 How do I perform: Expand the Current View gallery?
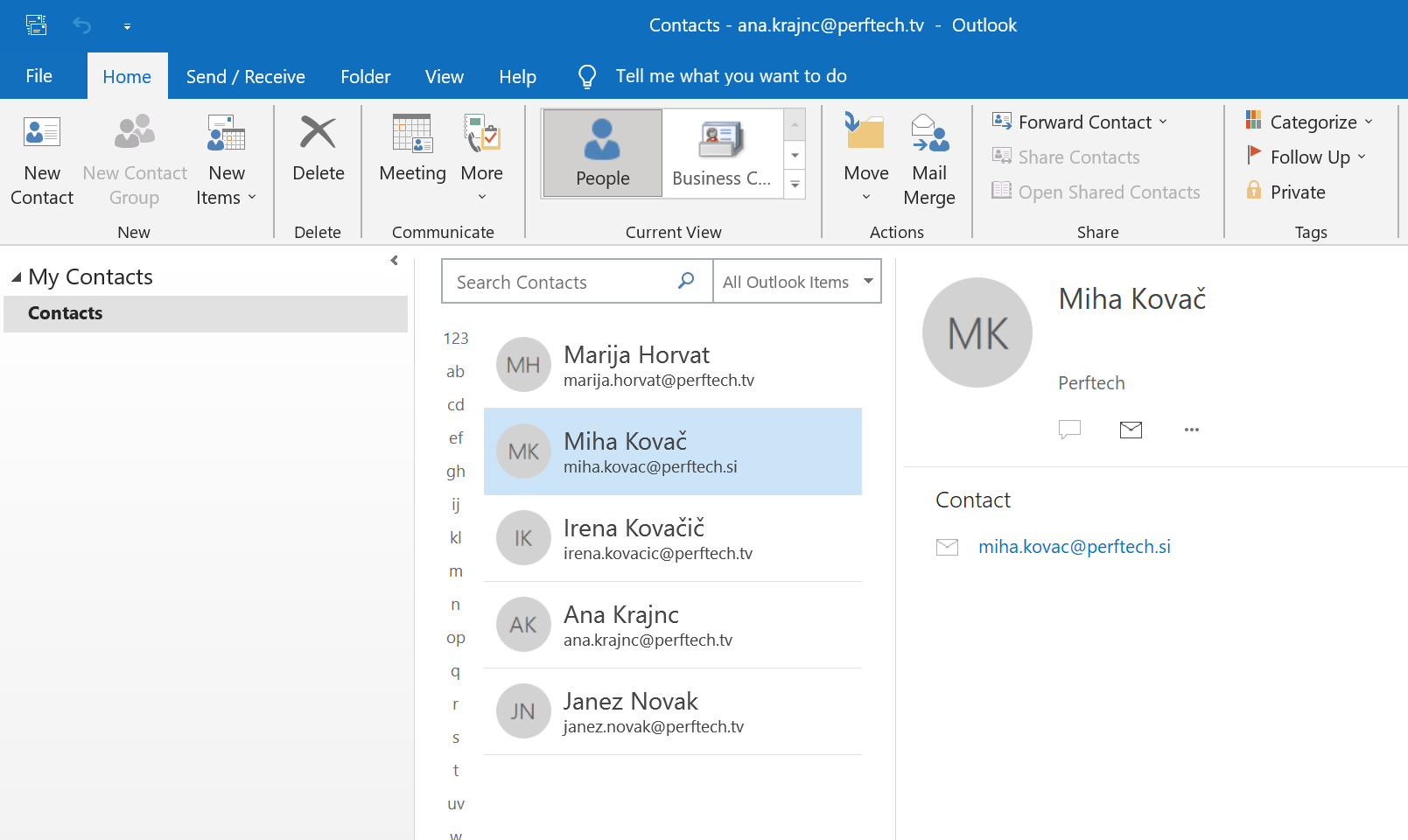795,185
